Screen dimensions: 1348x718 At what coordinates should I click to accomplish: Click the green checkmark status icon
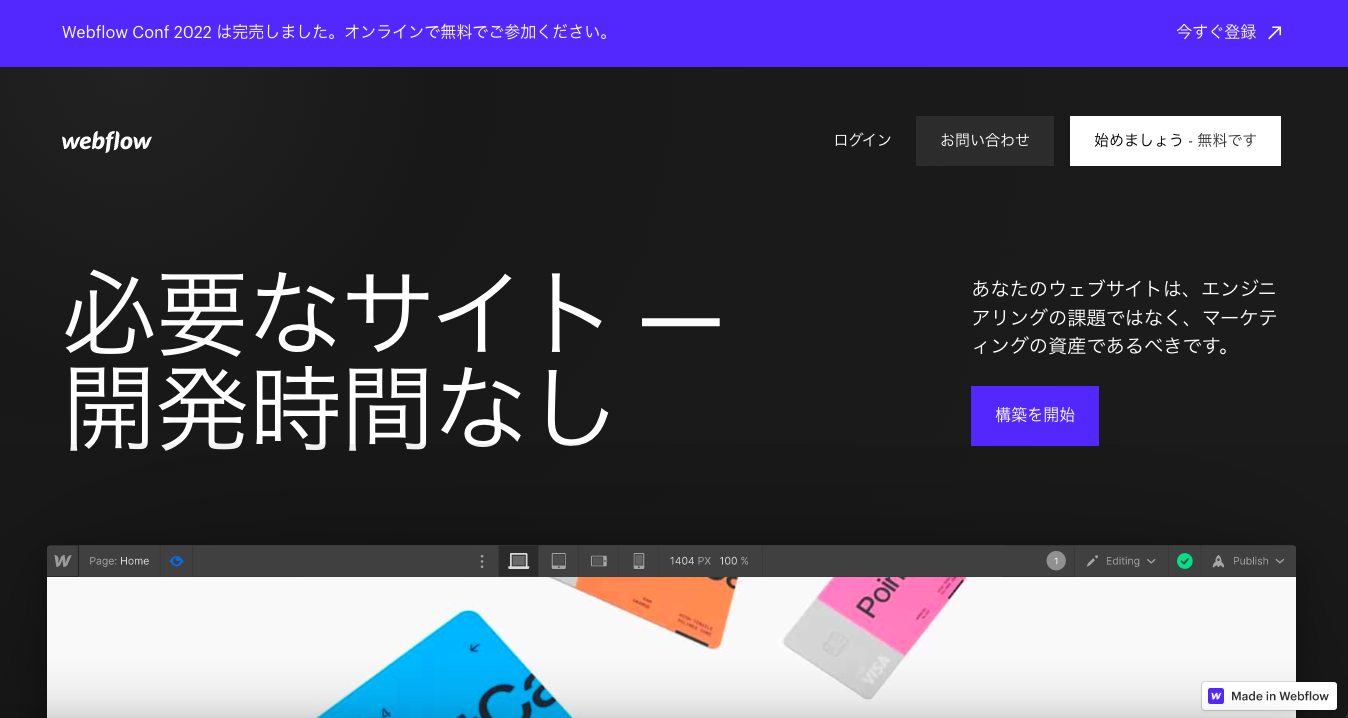1185,561
